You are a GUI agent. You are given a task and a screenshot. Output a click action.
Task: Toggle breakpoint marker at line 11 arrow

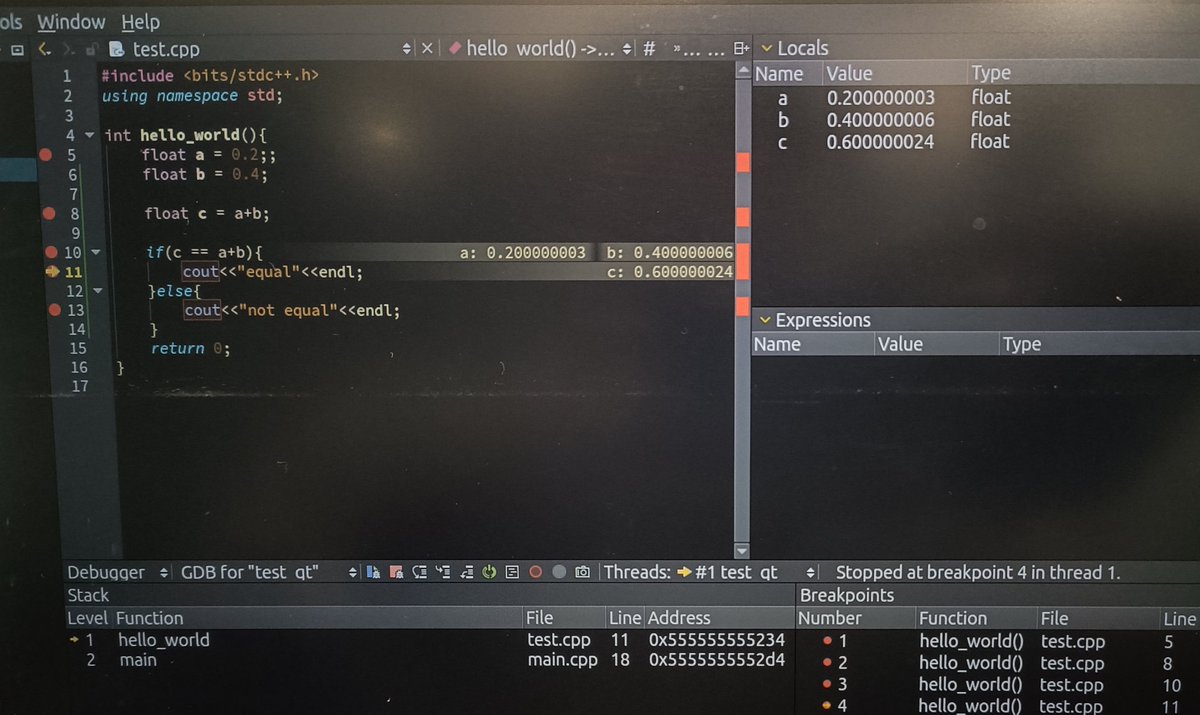[x=52, y=272]
